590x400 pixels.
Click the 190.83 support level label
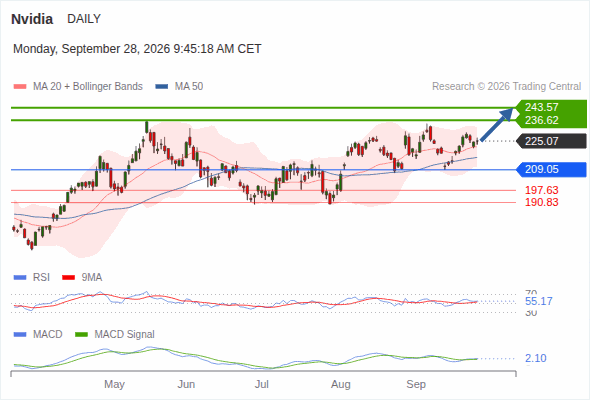pos(541,202)
